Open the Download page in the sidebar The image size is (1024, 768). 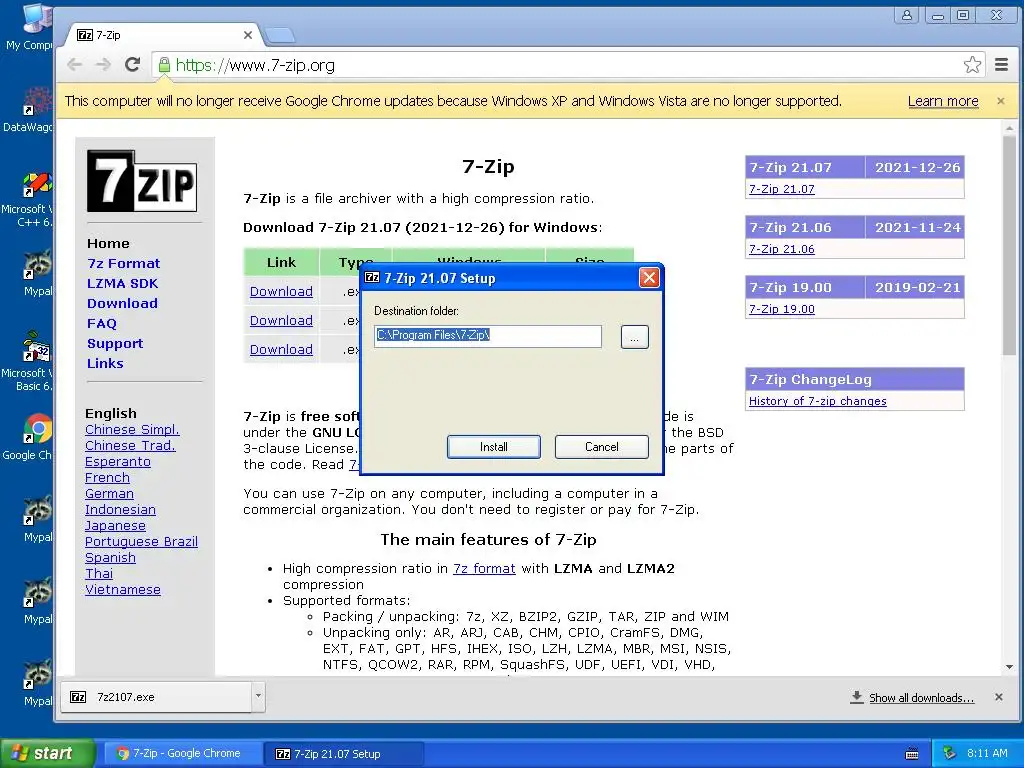coord(122,303)
